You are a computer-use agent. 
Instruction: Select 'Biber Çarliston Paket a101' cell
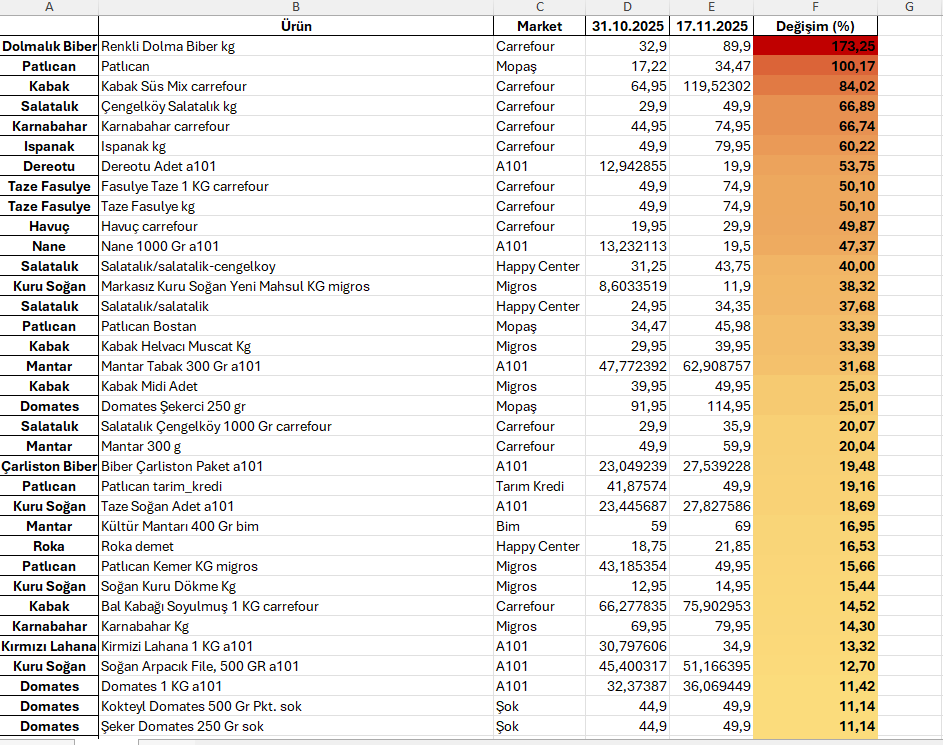296,466
